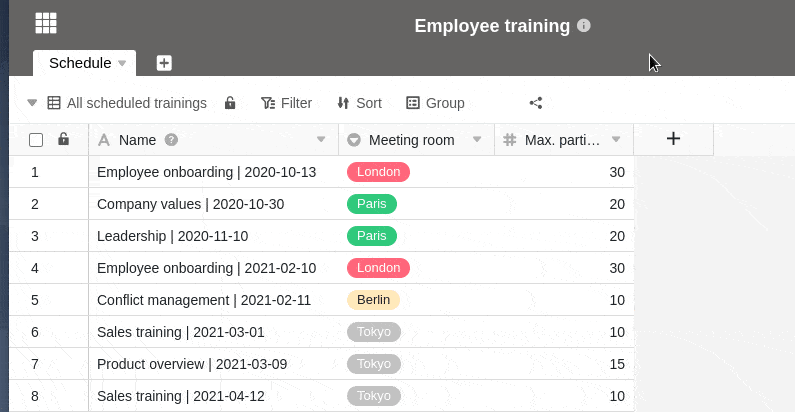
Task: Click the view lock icon in toolbar
Action: (230, 103)
